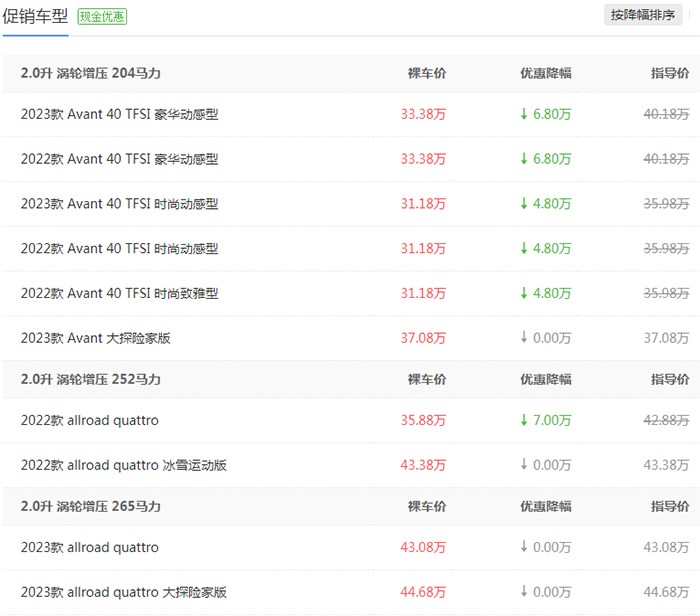Click the discount arrow in the 2023款 豪华动感型 row

[x=523, y=115]
